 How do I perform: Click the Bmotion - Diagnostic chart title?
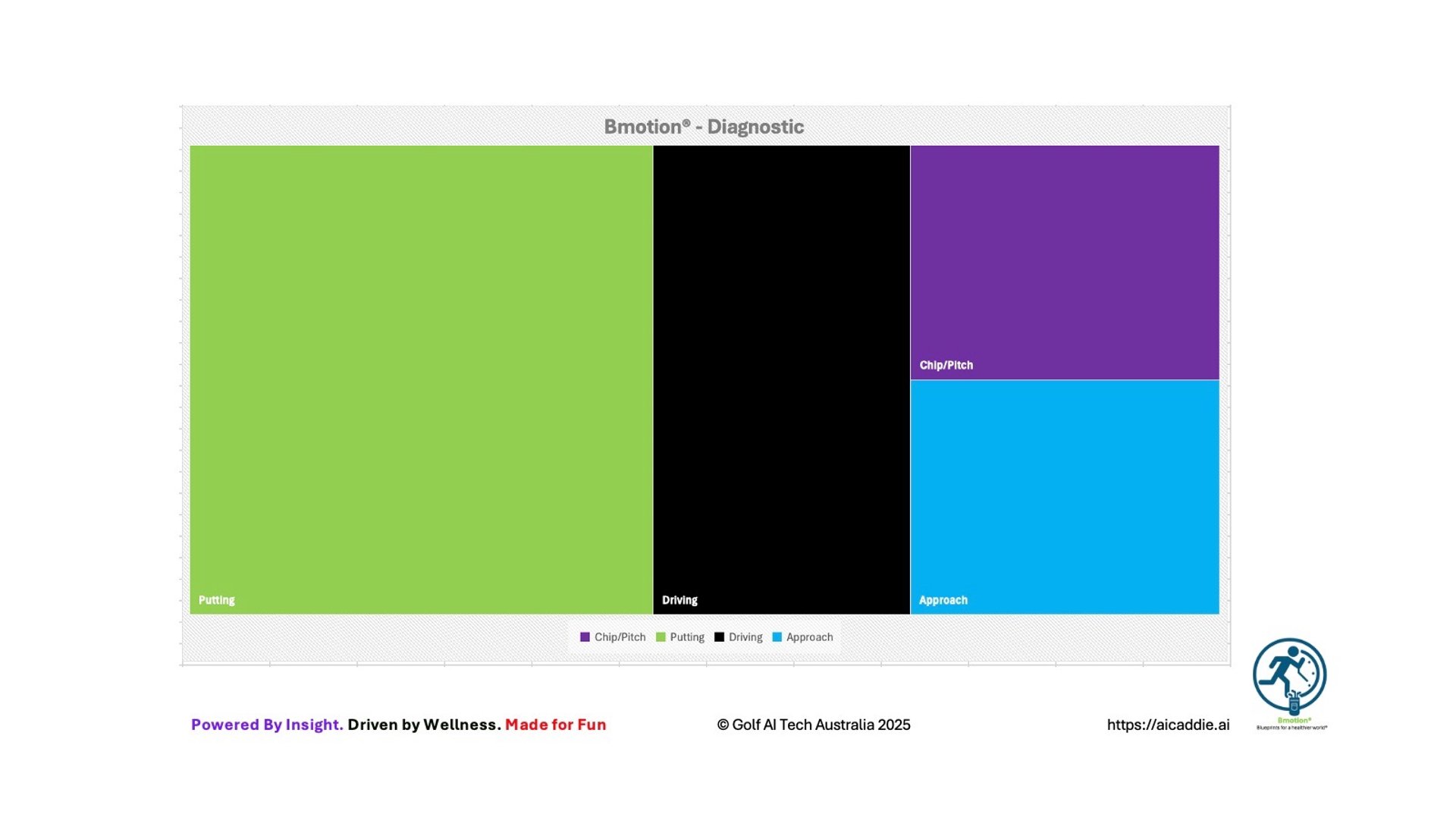704,127
